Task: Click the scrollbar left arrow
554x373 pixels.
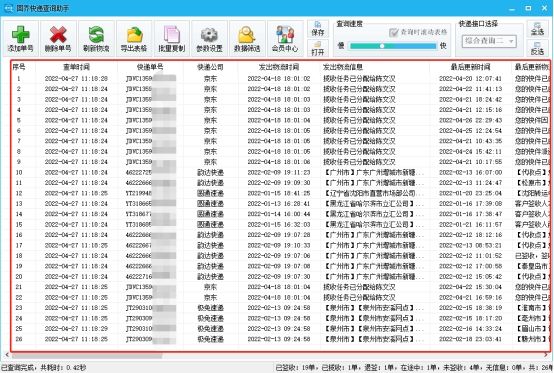Action: (6, 355)
